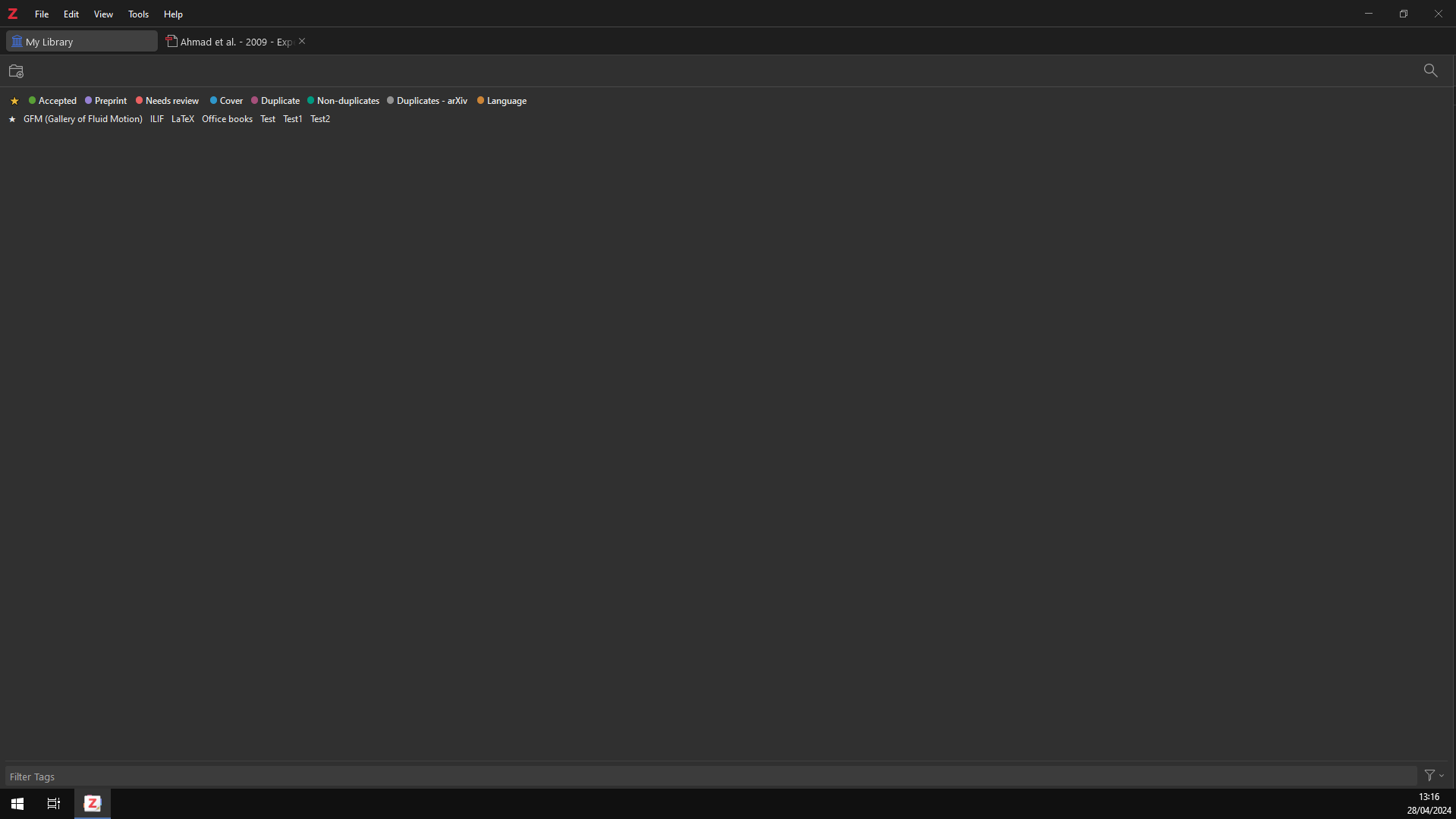Select the Cover tag

point(226,101)
